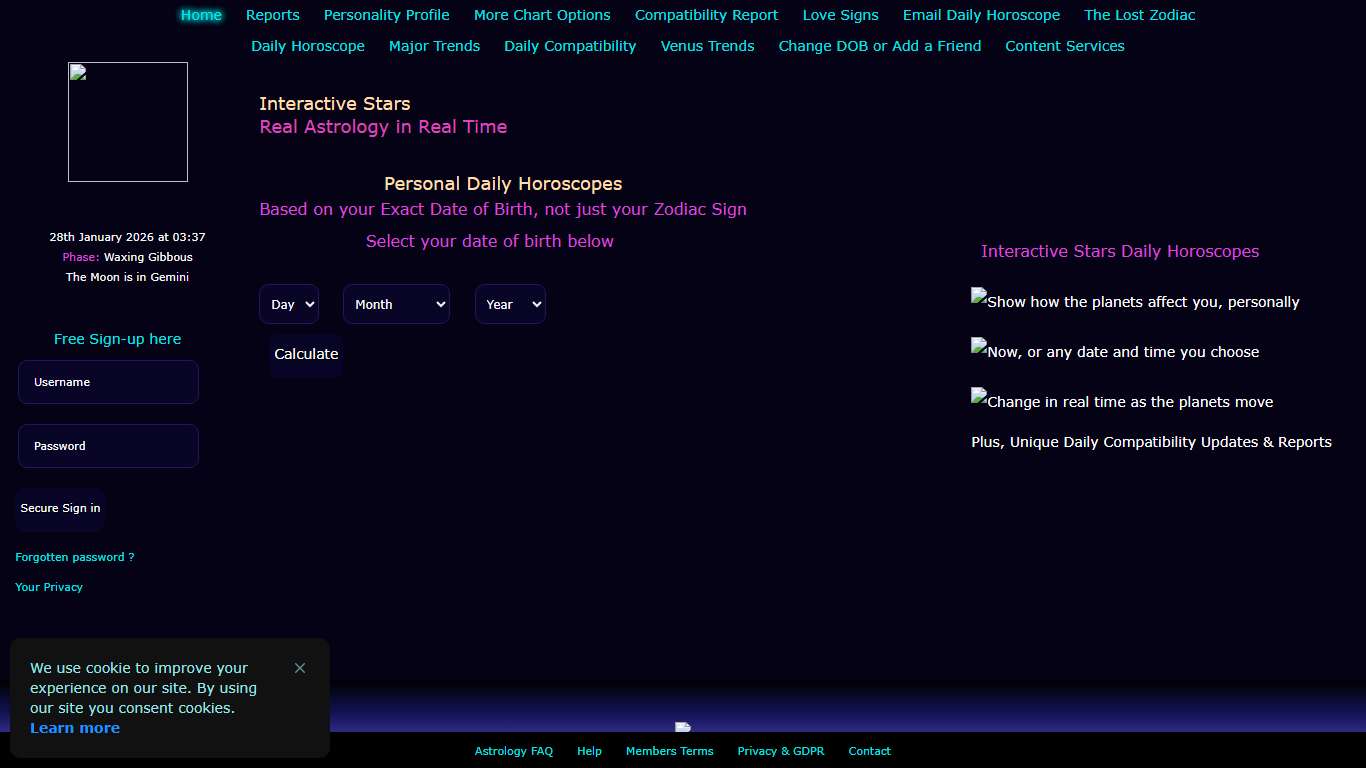Open the Day dropdown
1366x768 pixels.
point(289,304)
